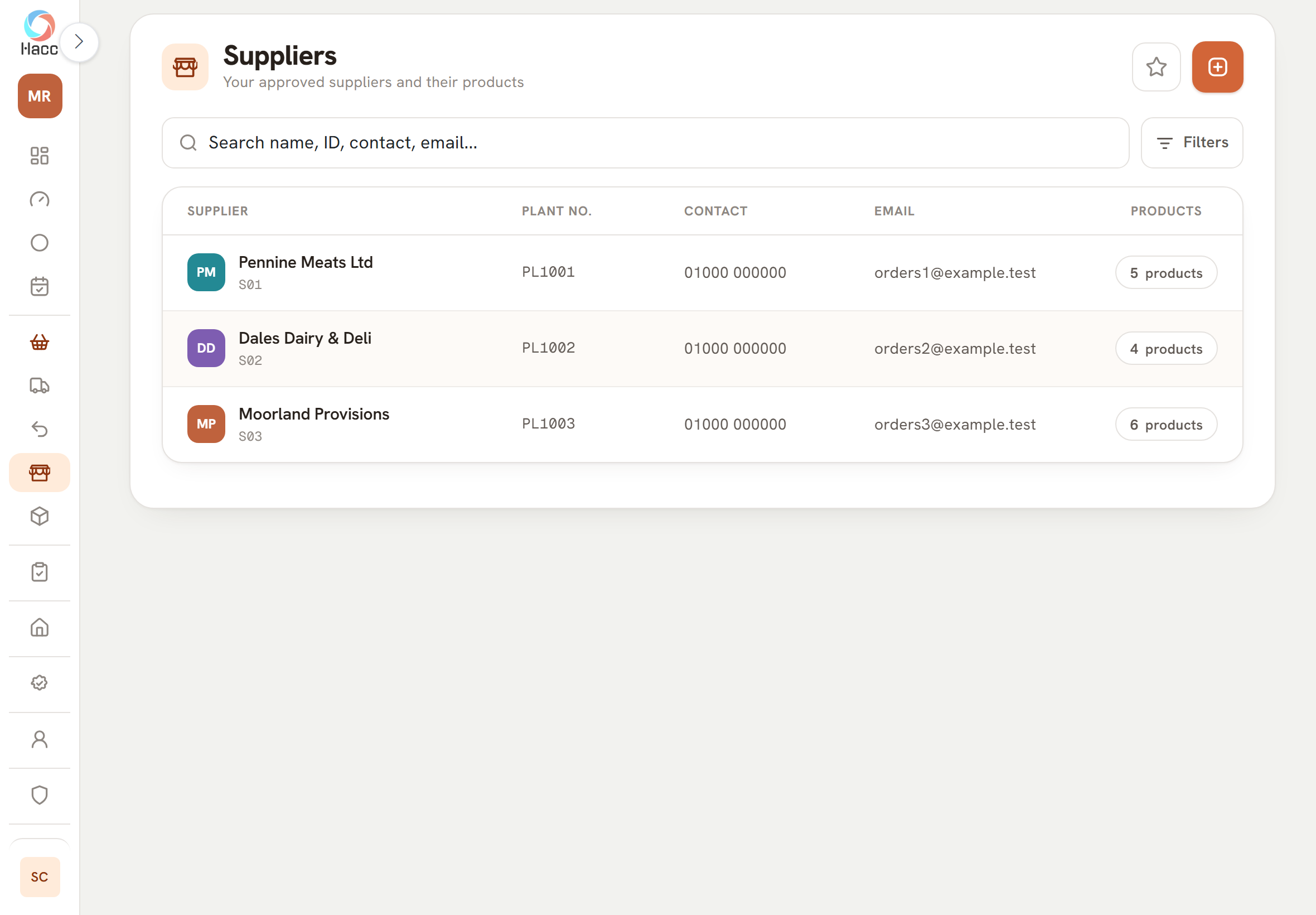
Task: Click plant number PL1003
Action: [548, 423]
